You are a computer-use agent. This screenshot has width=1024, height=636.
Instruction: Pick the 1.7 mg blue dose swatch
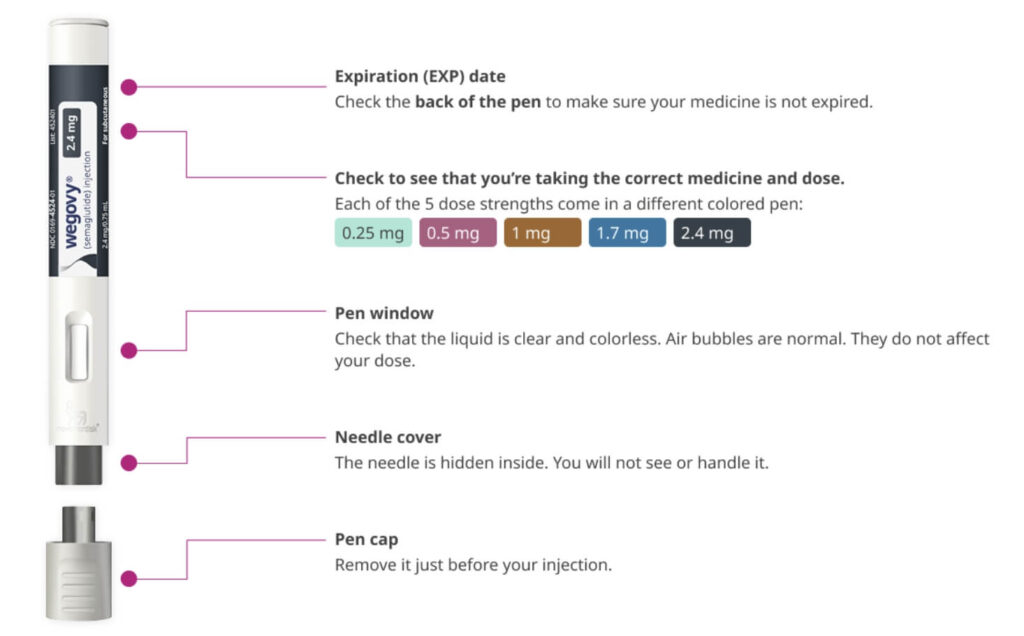pos(627,233)
